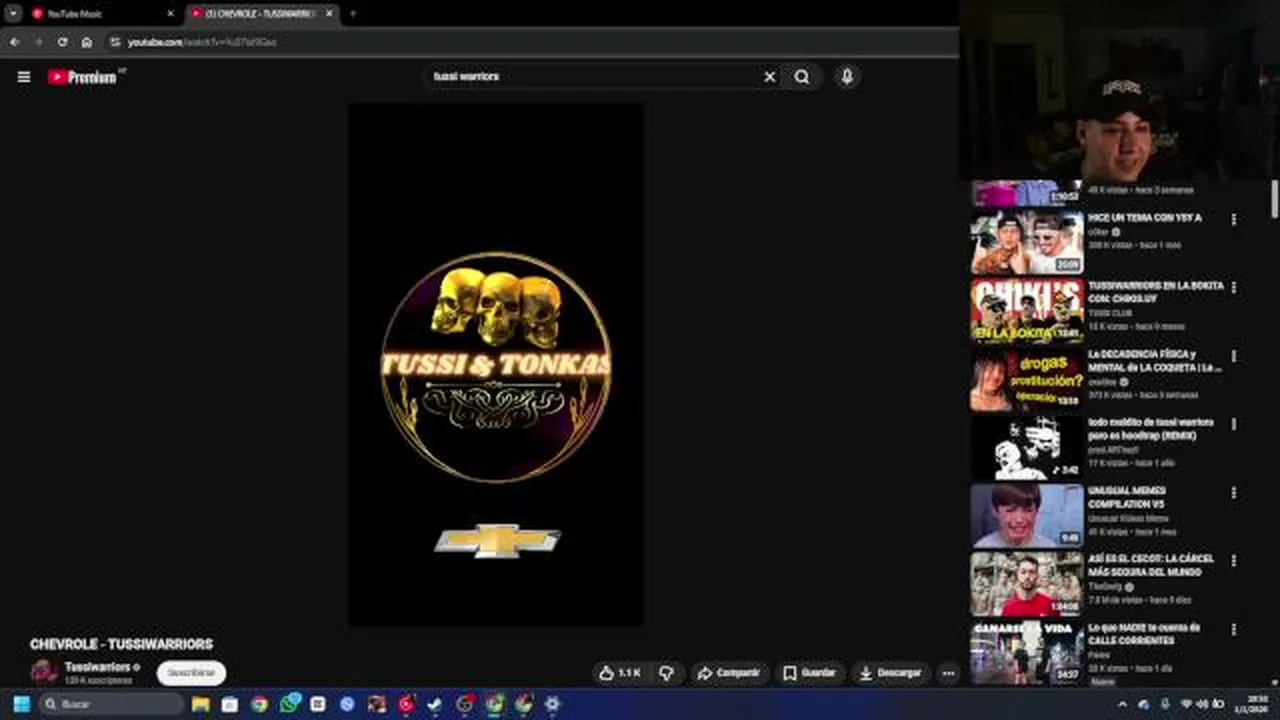Screen dimensions: 1280x720
Task: Open Steam from the taskbar
Action: click(x=435, y=704)
